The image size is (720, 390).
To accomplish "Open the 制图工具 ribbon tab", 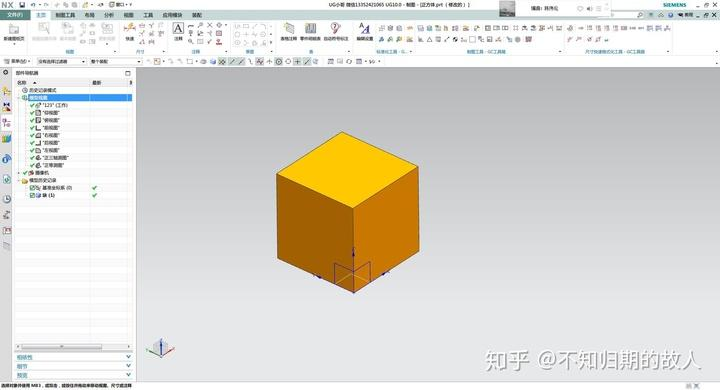I will click(x=65, y=15).
